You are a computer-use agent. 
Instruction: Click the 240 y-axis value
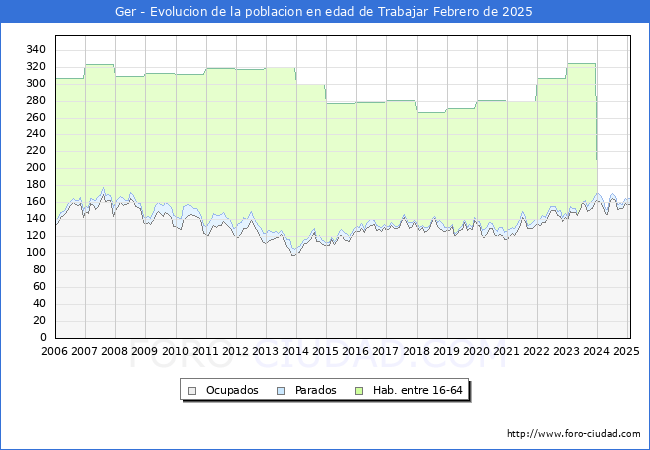coord(36,133)
